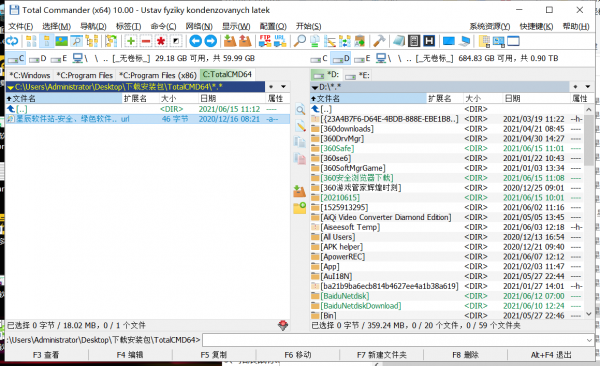Click F5 复制 button
The height and width of the screenshot is (366, 600).
point(214,355)
